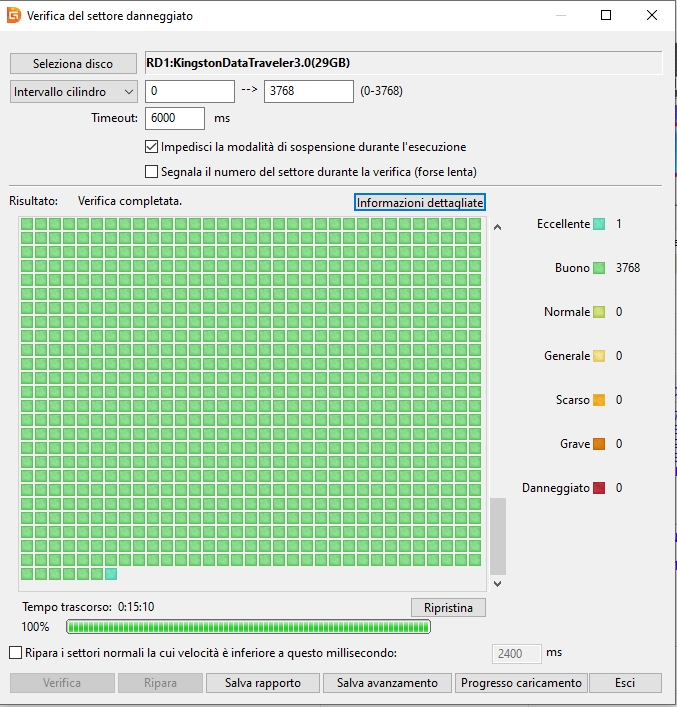Select the cyan Eccellente block in the last grid row

coord(111,574)
